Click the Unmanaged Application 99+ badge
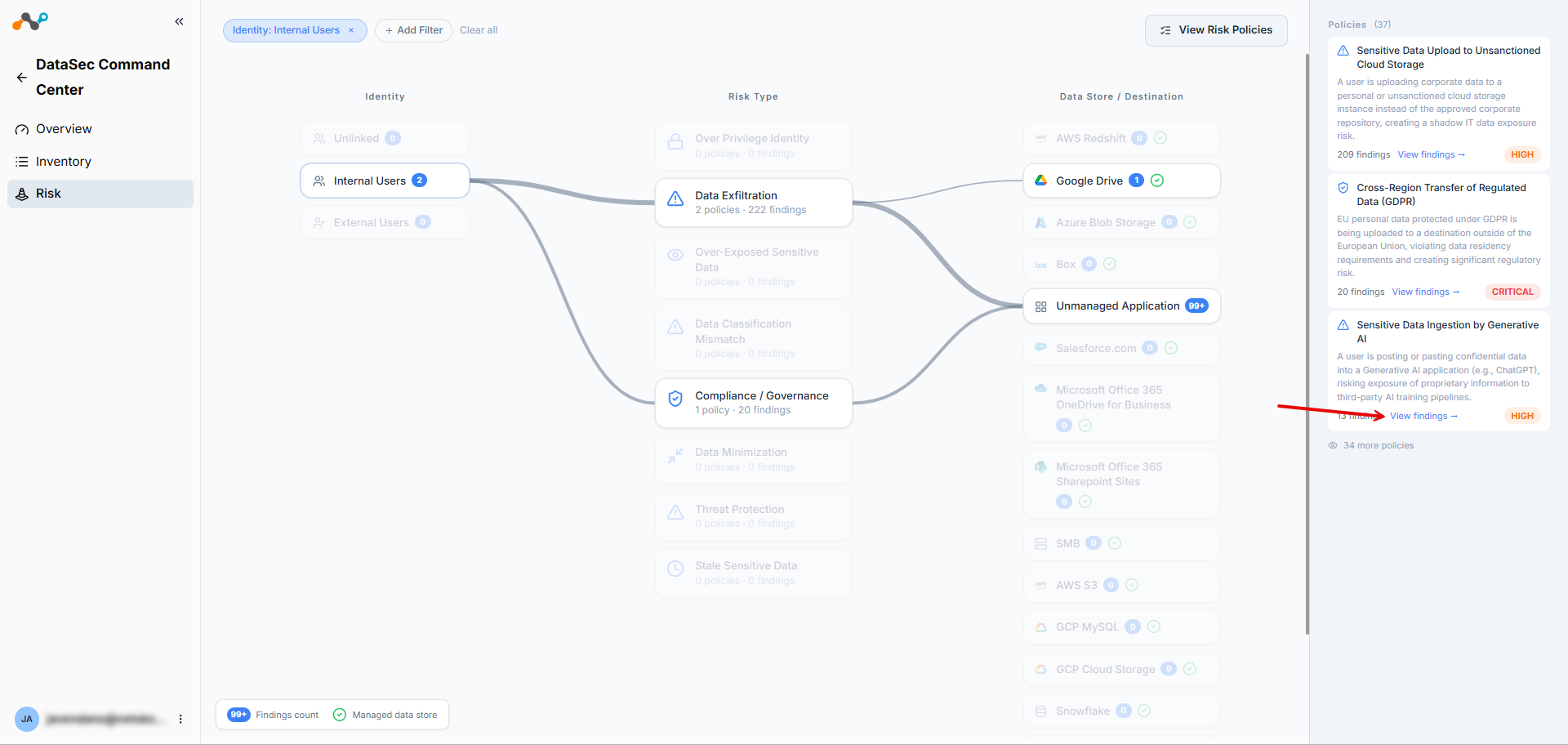 click(x=1196, y=306)
